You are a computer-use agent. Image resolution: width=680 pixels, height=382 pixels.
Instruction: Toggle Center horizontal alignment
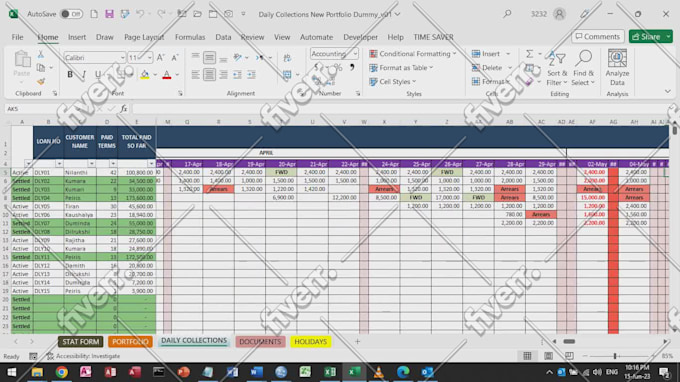pyautogui.click(x=209, y=75)
